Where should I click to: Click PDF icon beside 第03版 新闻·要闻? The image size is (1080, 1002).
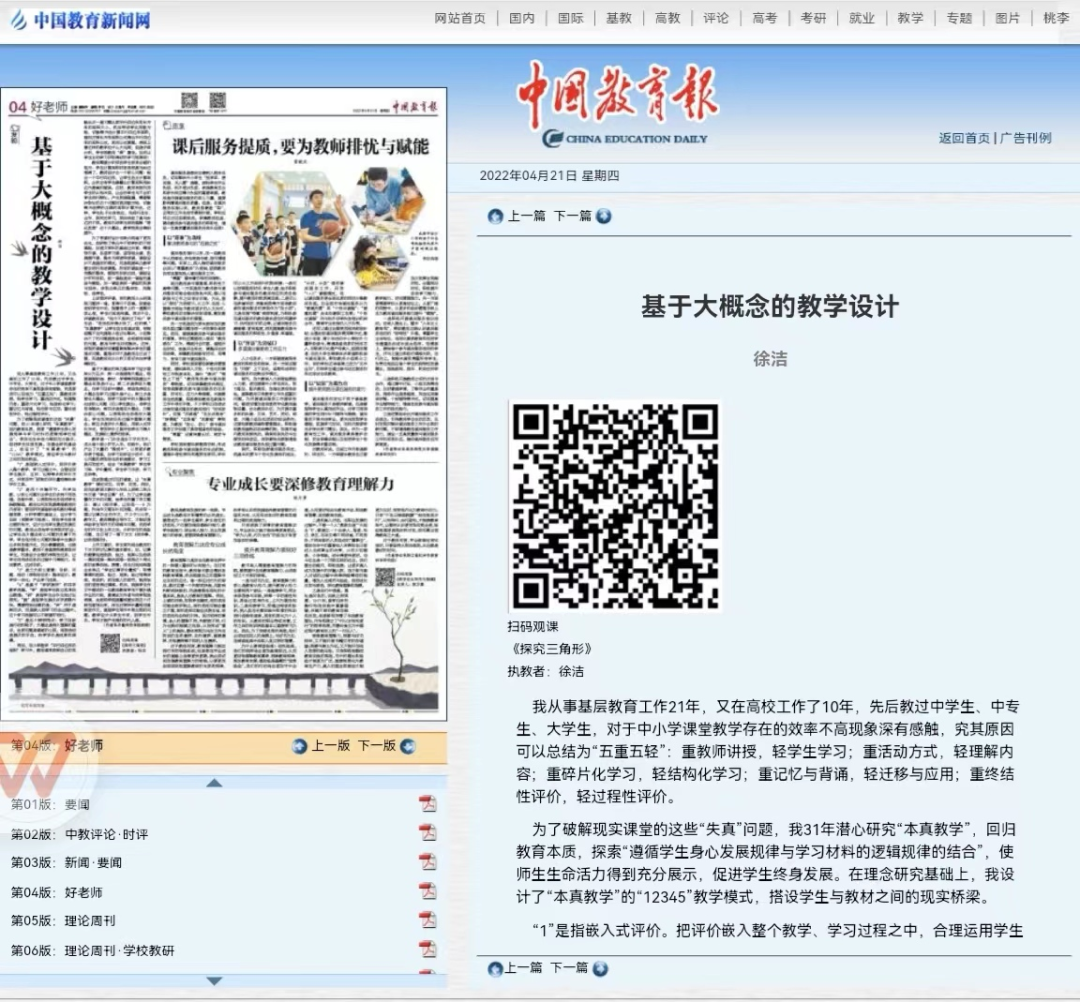click(427, 862)
